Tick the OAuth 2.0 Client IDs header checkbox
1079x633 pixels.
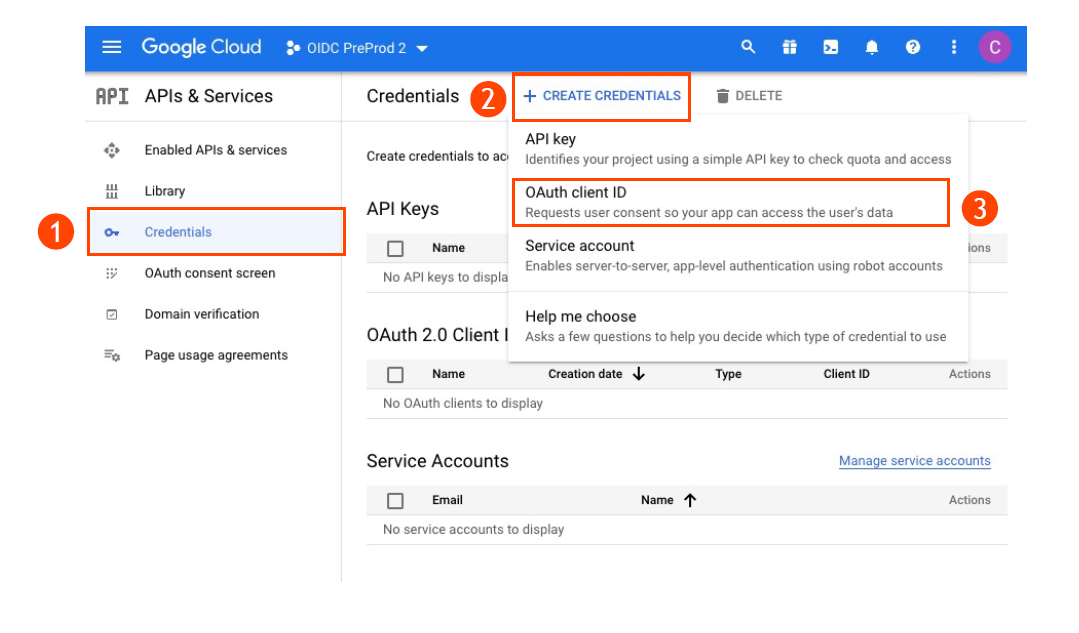click(x=395, y=374)
